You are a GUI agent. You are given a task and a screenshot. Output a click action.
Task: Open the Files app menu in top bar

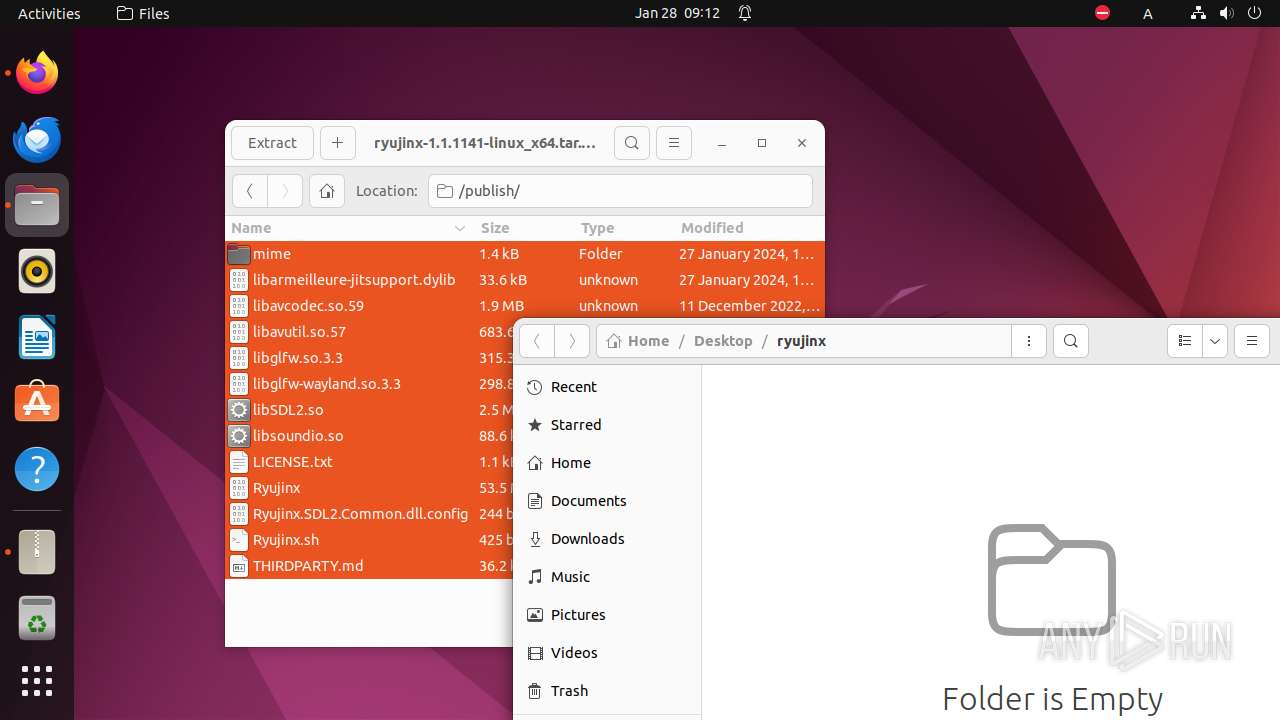click(143, 13)
